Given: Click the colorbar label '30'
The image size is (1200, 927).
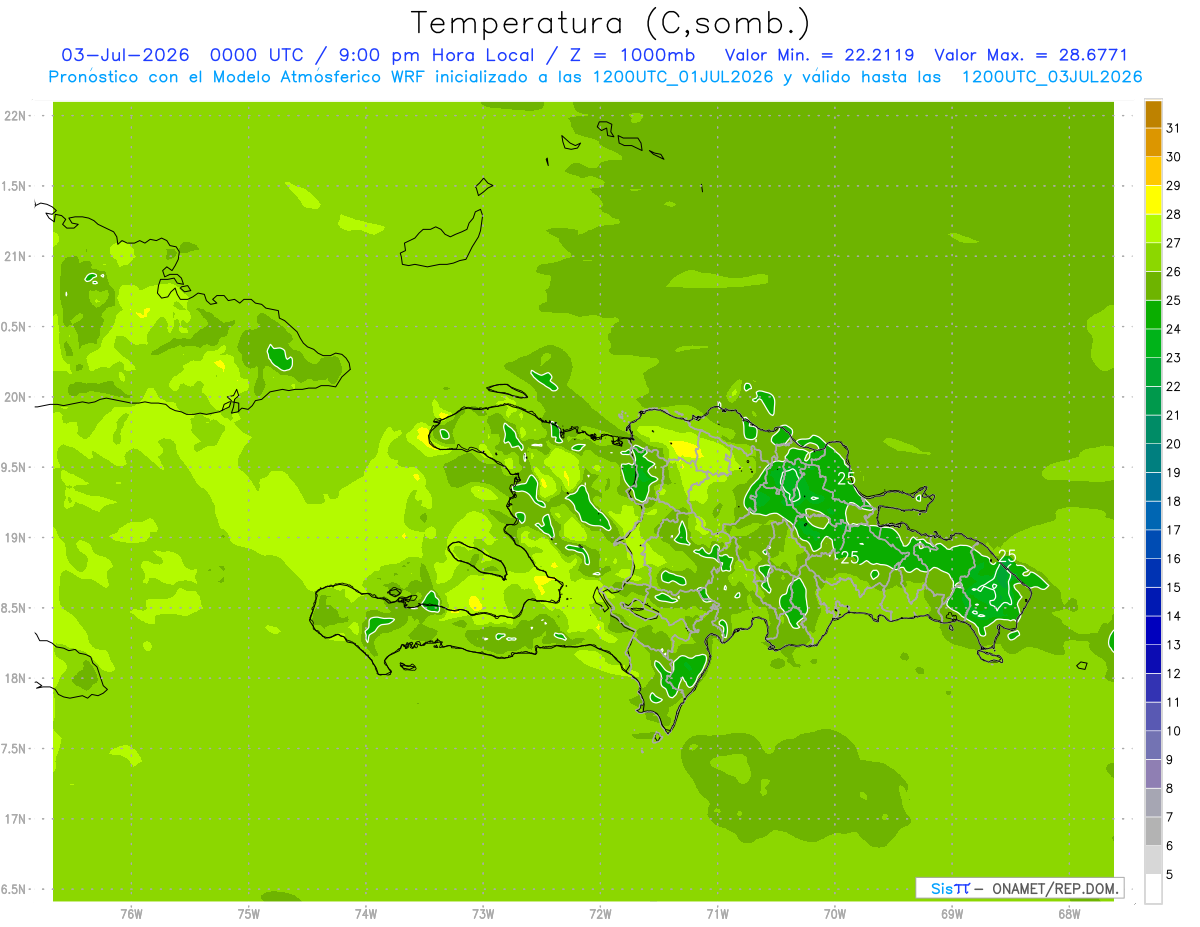Looking at the screenshot, I should tap(1174, 157).
